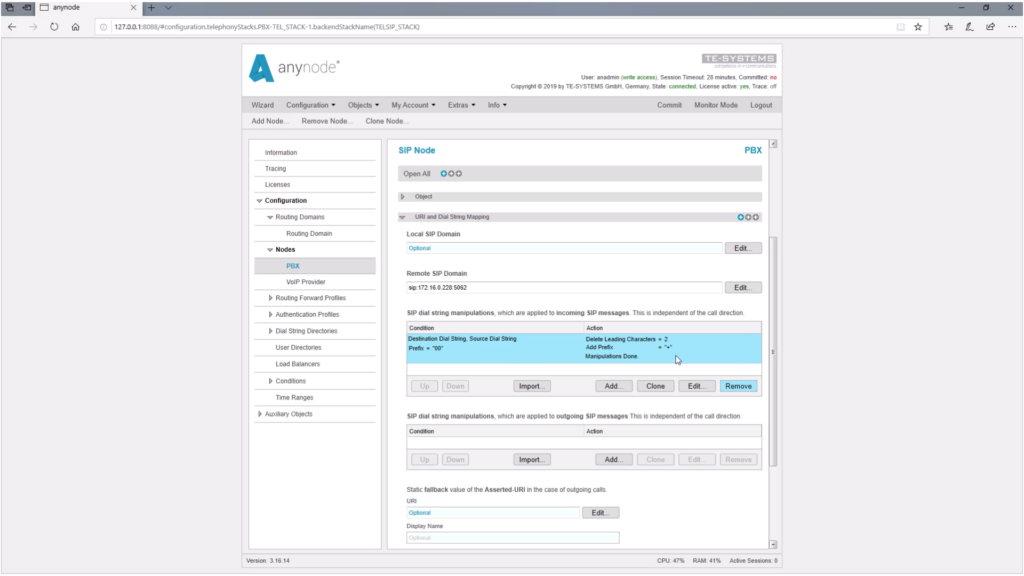Switch to Monitor Mode
1024x576 pixels.
coord(716,105)
